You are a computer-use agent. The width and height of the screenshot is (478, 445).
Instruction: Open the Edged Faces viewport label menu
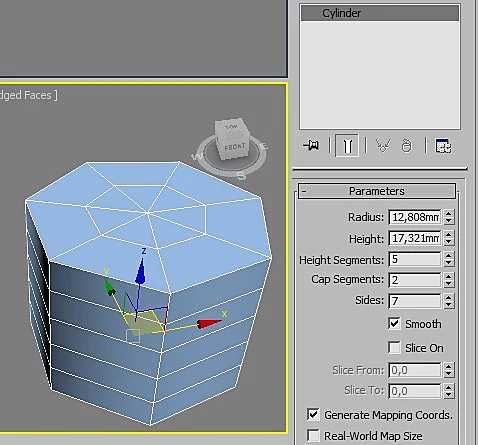(27, 95)
